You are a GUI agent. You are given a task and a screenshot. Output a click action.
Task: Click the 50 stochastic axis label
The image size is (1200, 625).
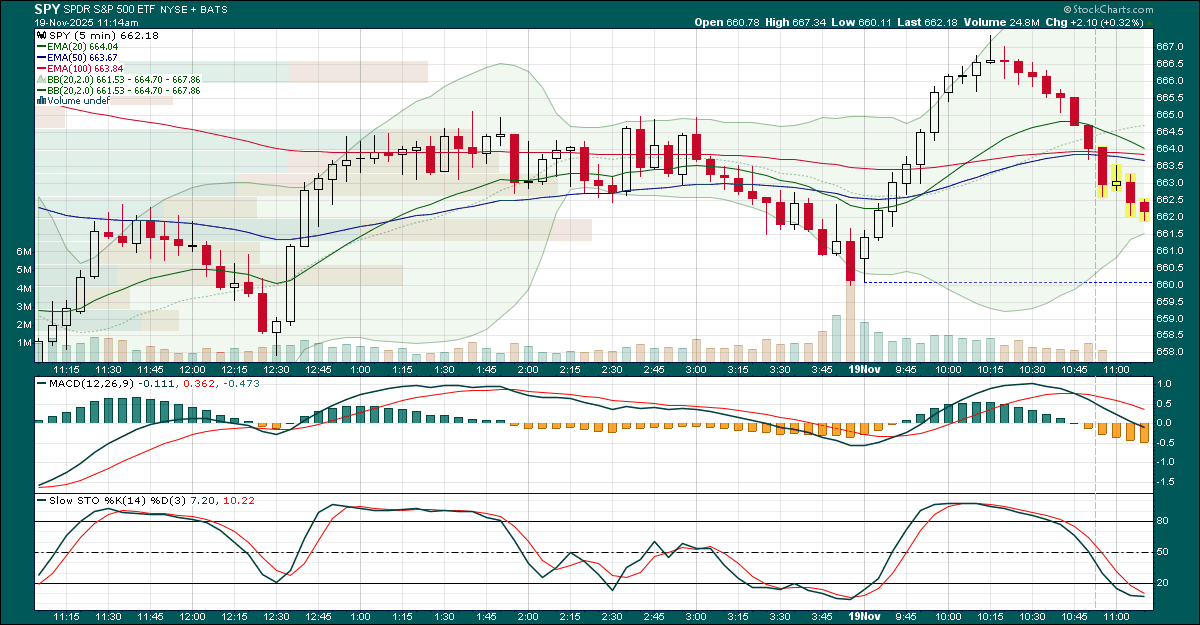coord(1163,552)
